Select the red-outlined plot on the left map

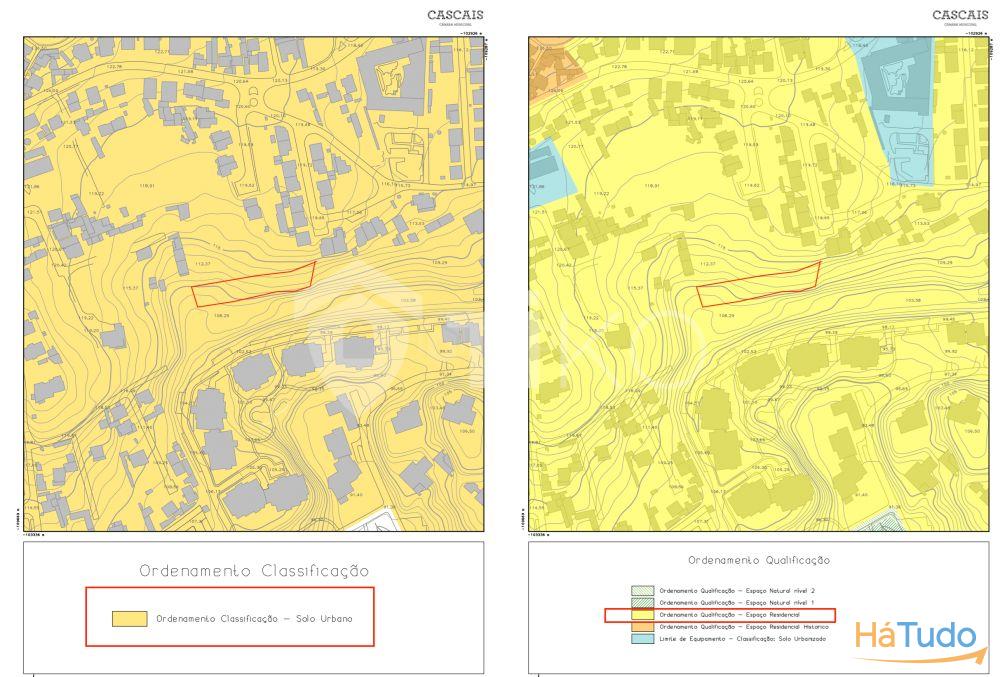click(250, 285)
